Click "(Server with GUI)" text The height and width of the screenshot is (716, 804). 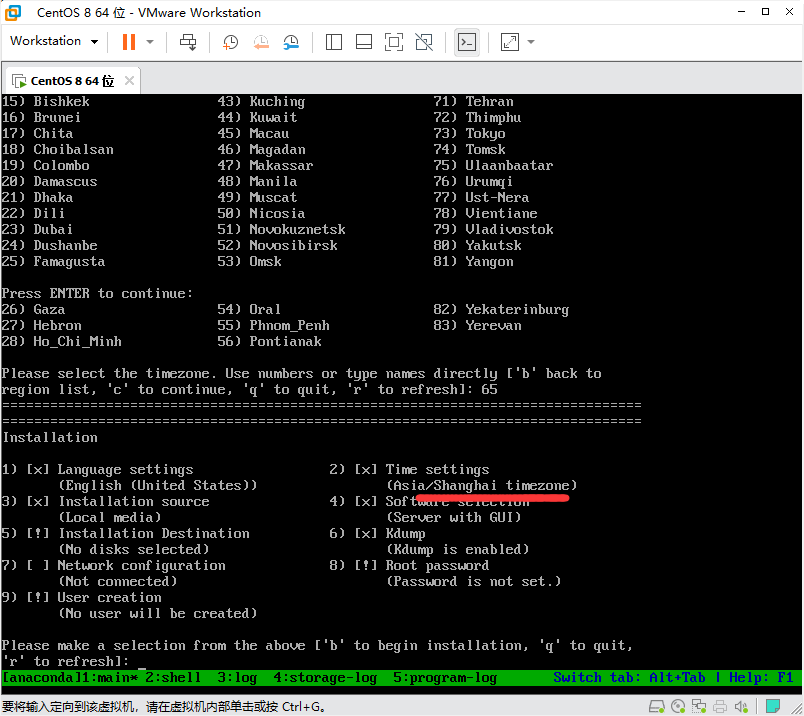[453, 518]
